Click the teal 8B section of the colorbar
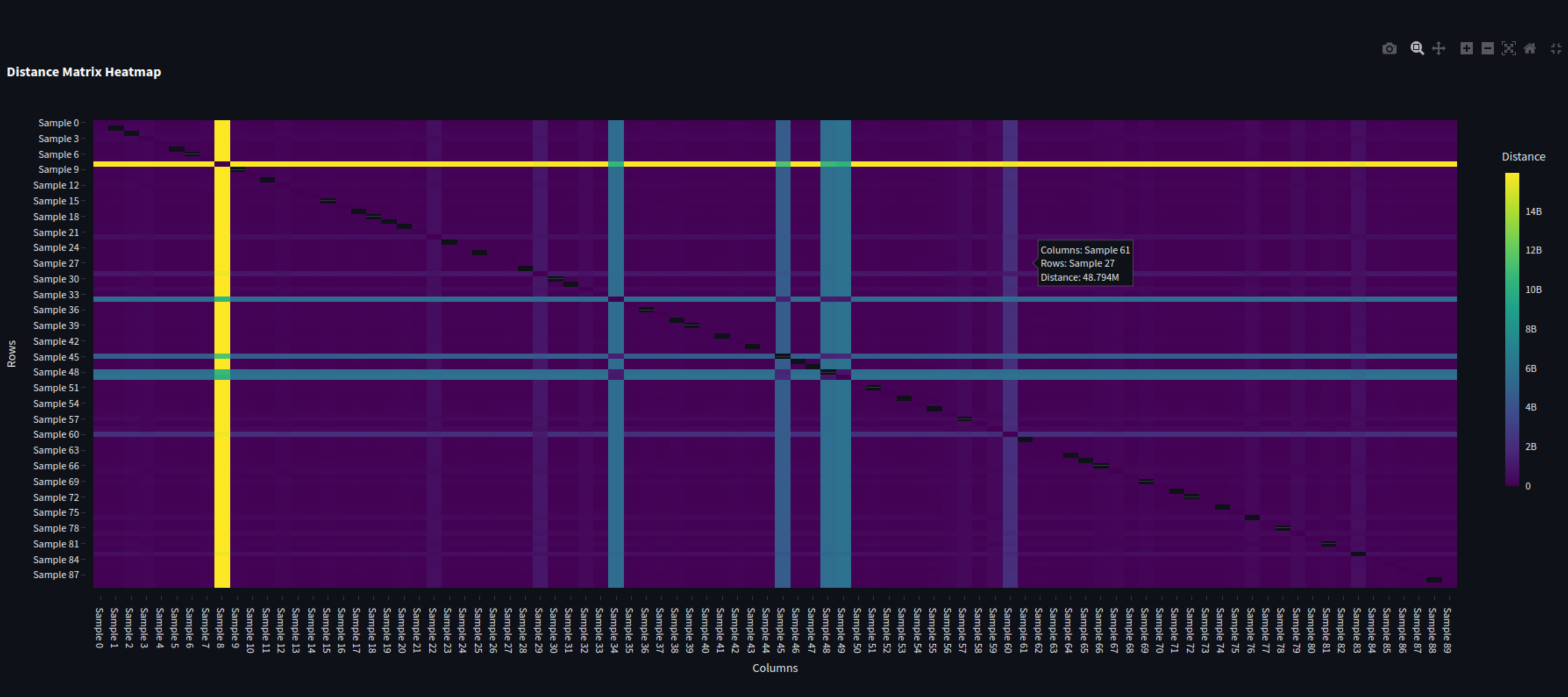The width and height of the screenshot is (1568, 697). 1512,329
